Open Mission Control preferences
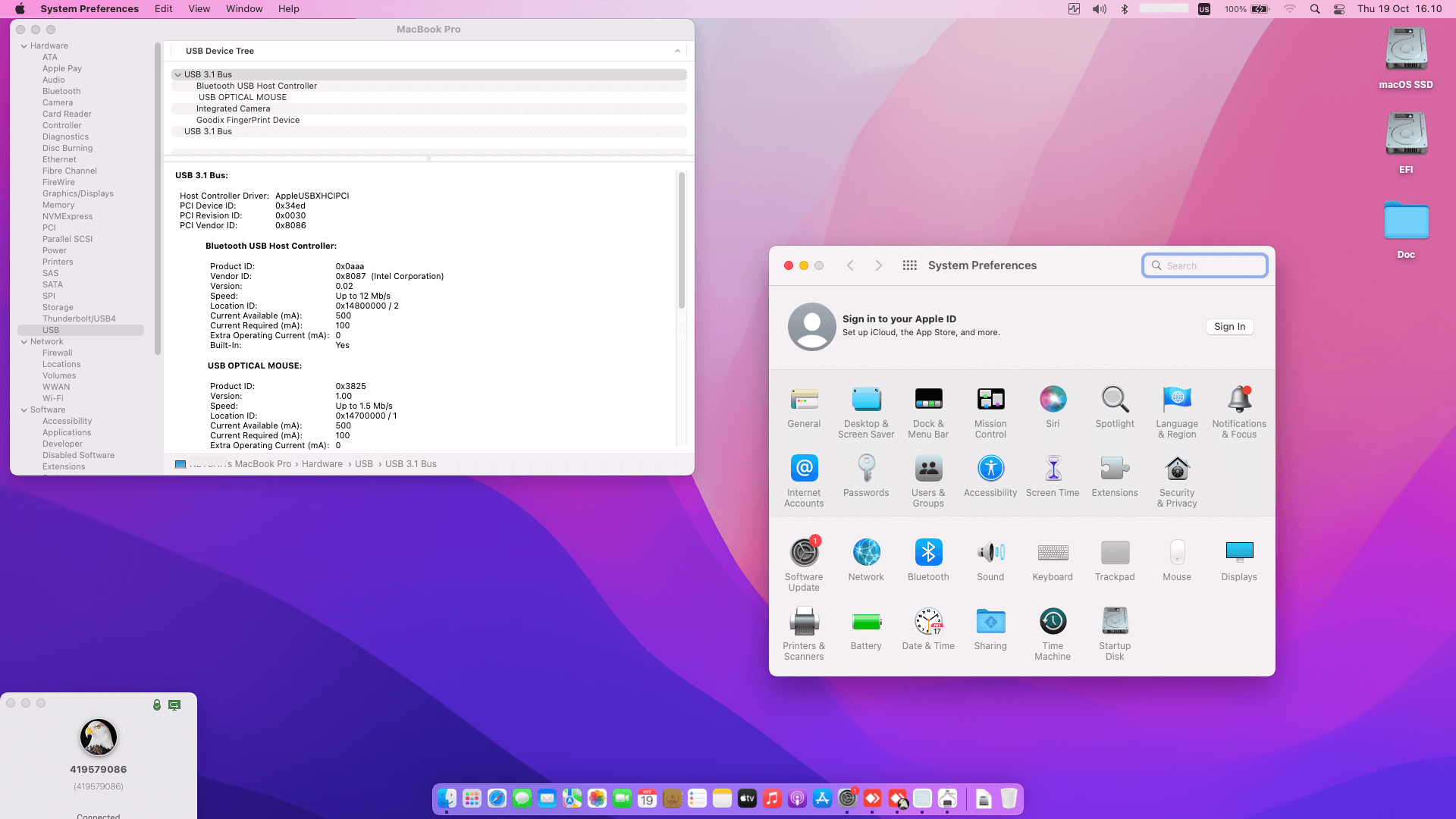1456x819 pixels. [x=990, y=400]
